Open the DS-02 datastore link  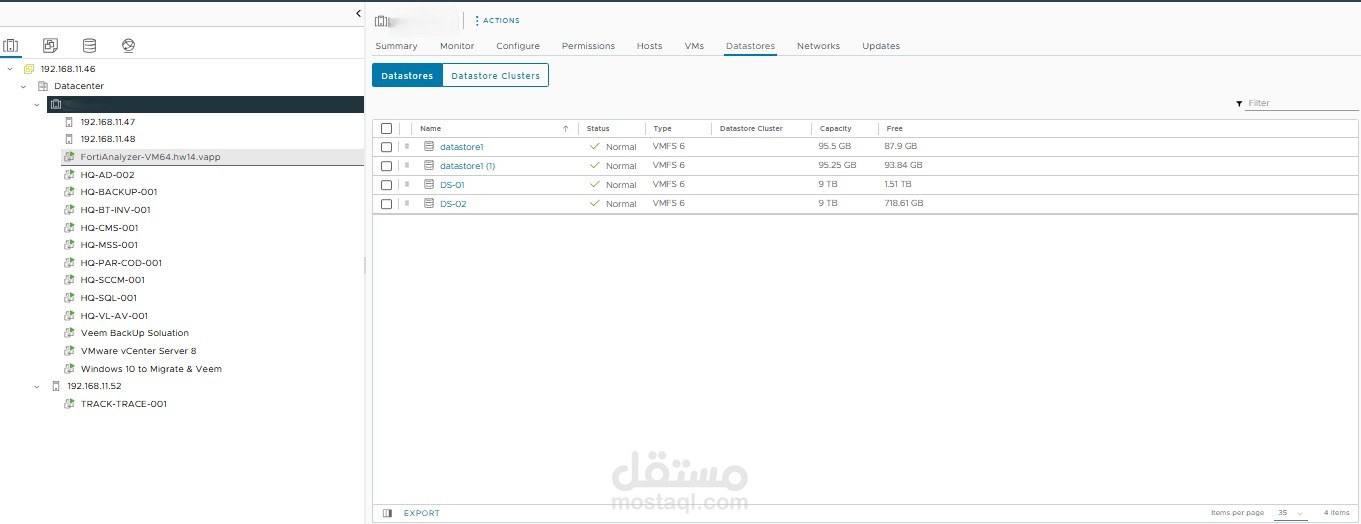tap(453, 204)
